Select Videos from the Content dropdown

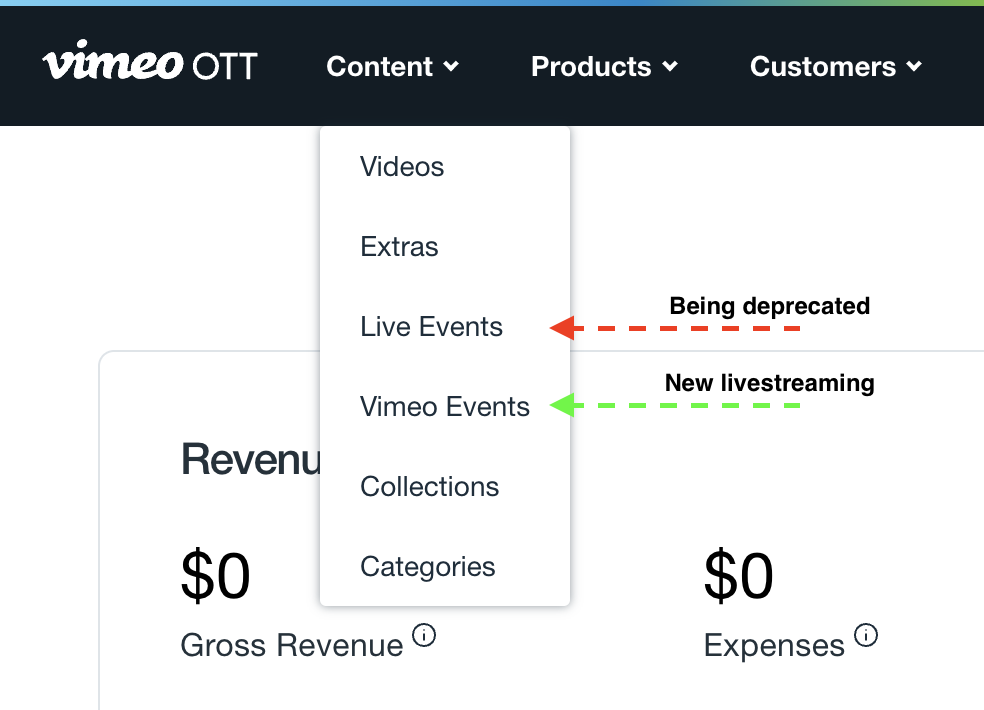click(x=402, y=167)
